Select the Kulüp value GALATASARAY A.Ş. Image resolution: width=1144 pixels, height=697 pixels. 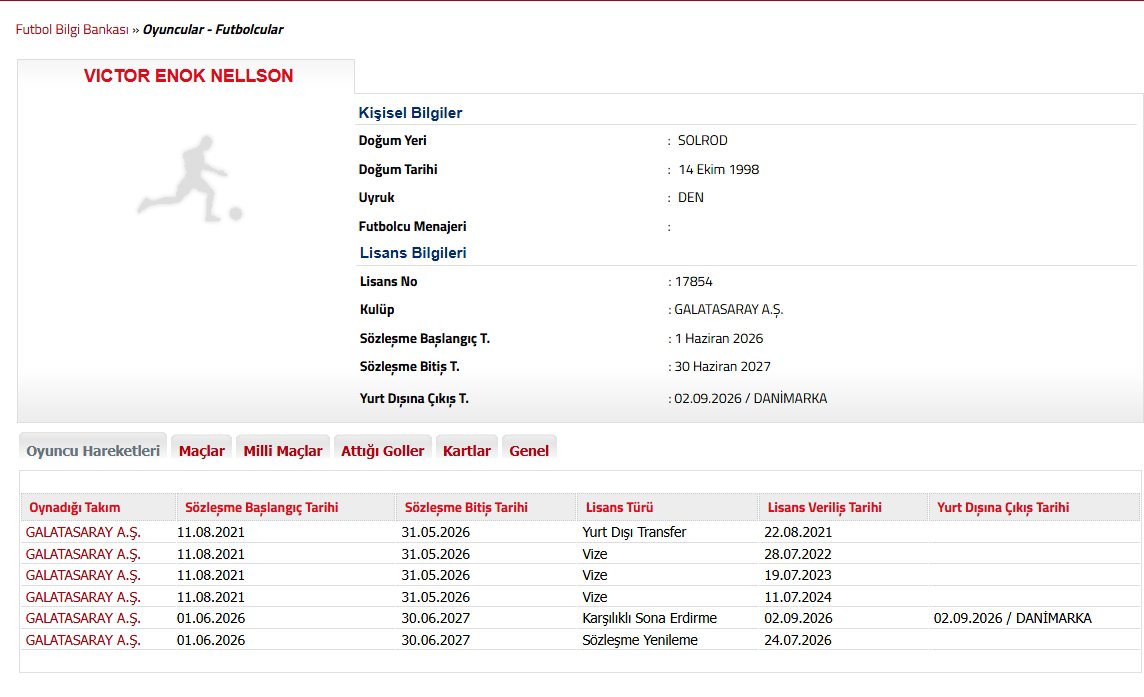pos(728,309)
